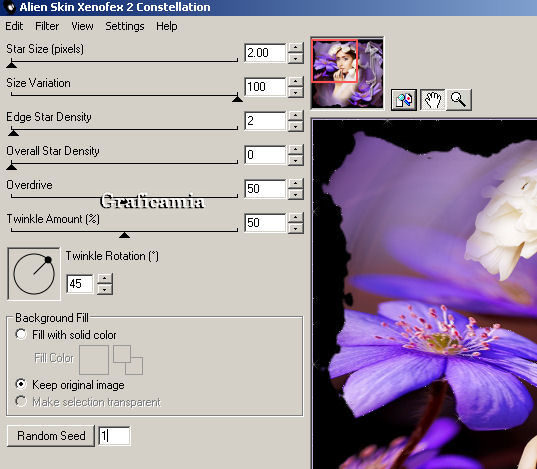Decrease Overall Star Density with the down arrow

tap(296, 160)
